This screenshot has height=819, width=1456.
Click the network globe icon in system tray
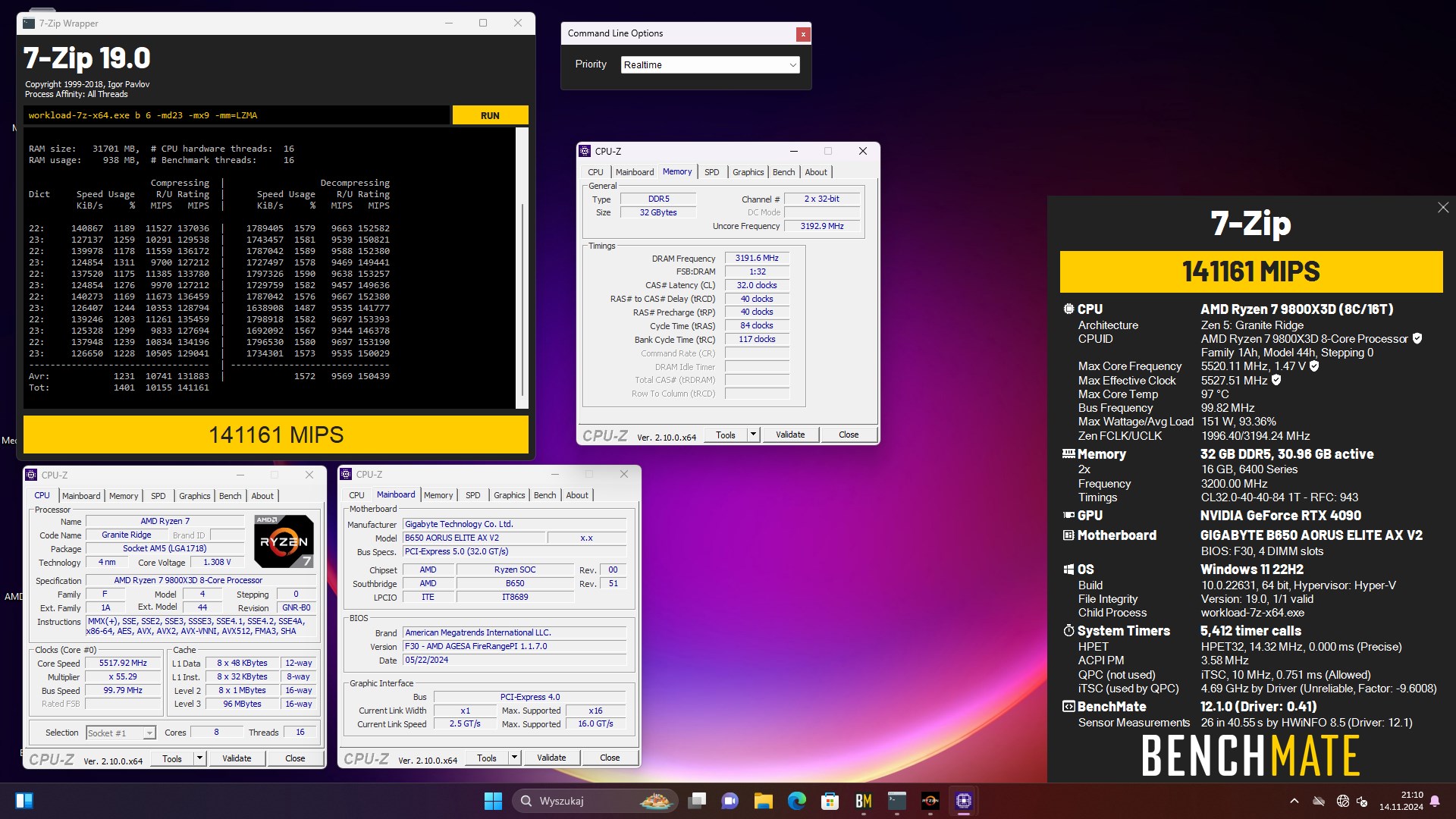tap(1343, 801)
